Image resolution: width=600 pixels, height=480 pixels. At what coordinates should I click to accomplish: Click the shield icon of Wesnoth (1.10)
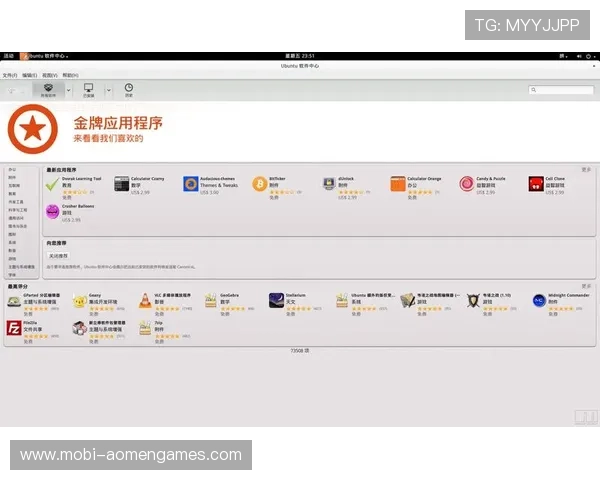473,301
